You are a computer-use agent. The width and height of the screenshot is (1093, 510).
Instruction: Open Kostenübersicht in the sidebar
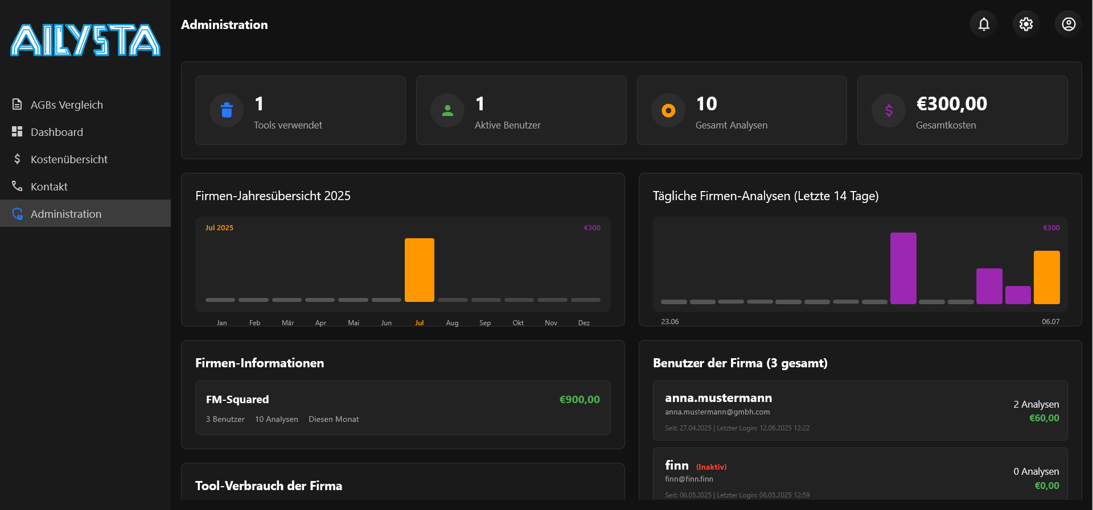[68, 159]
